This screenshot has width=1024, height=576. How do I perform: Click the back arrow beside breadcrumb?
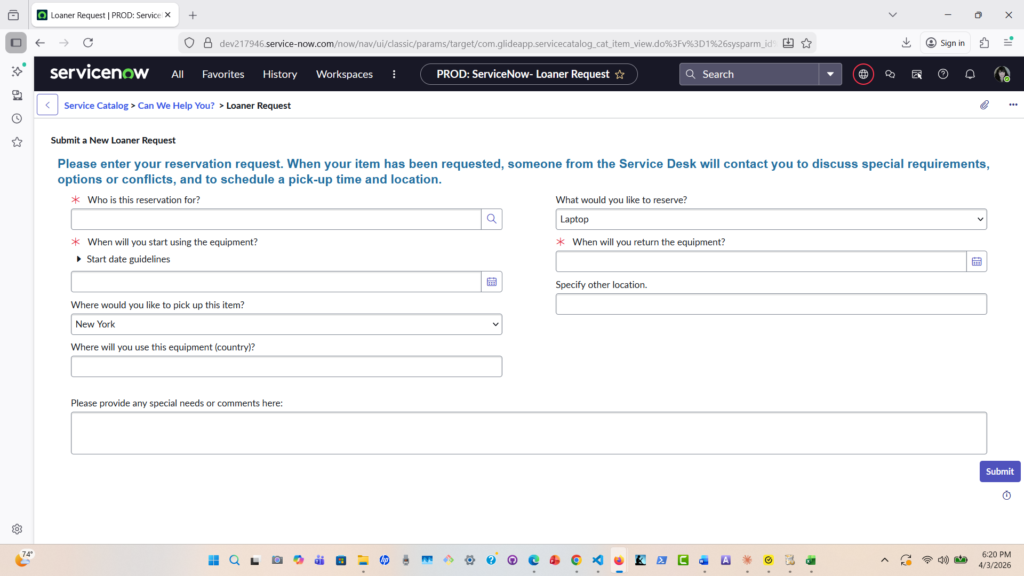pos(47,105)
